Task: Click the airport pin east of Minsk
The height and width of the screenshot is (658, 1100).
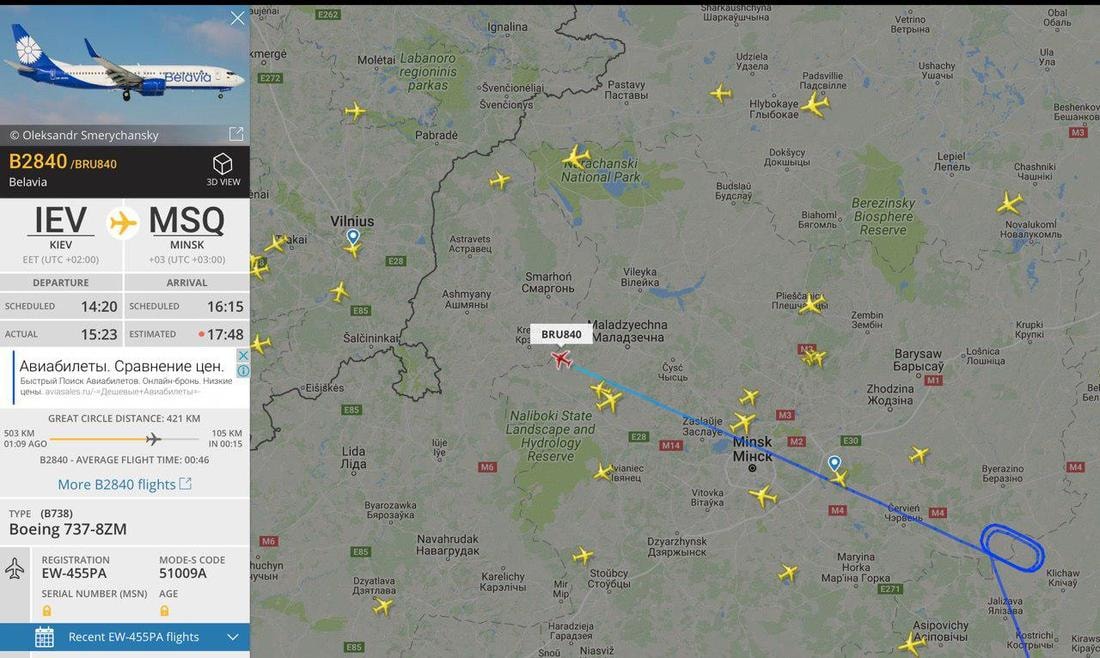Action: click(834, 463)
